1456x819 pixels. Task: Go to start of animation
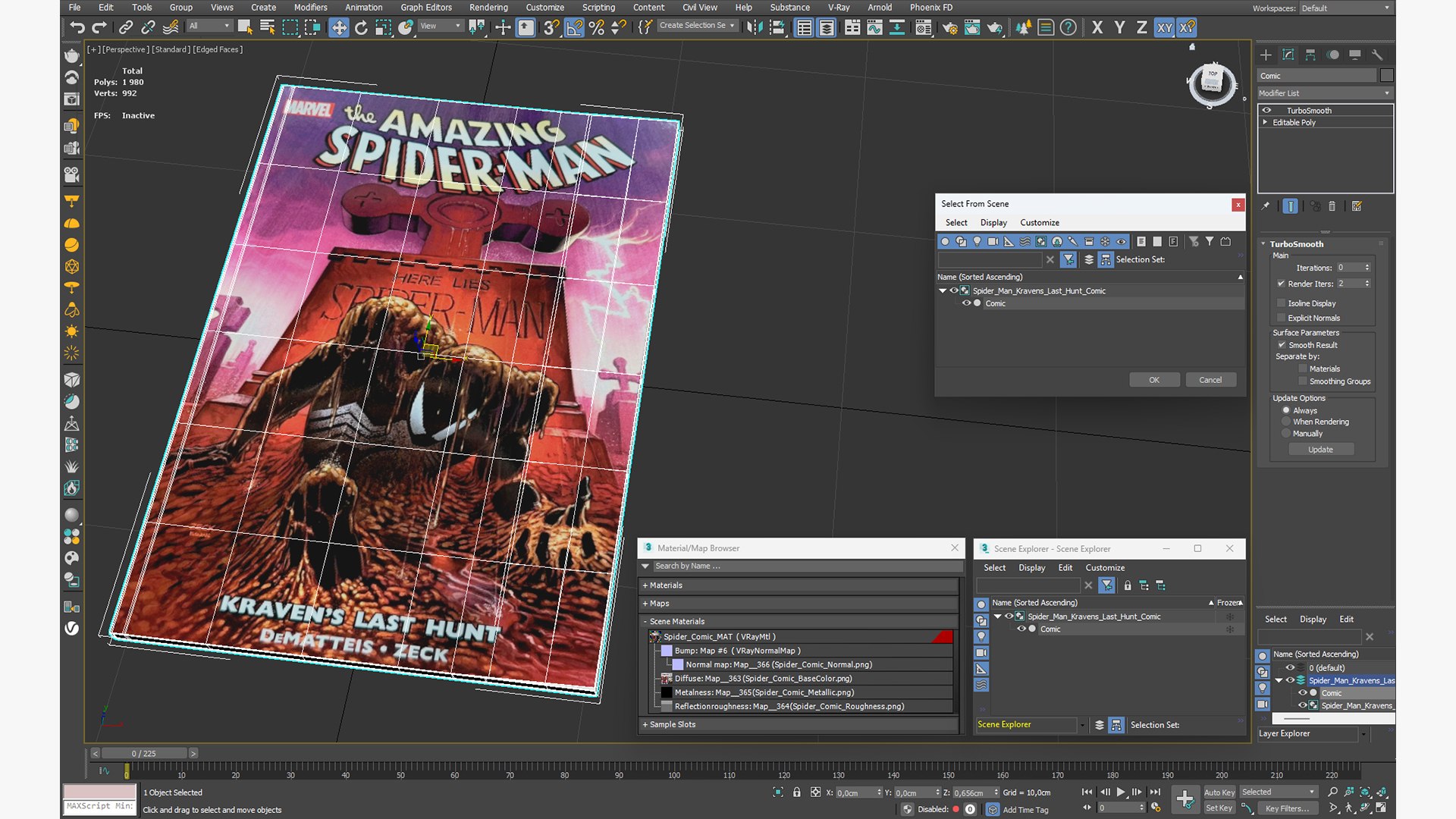[1087, 792]
